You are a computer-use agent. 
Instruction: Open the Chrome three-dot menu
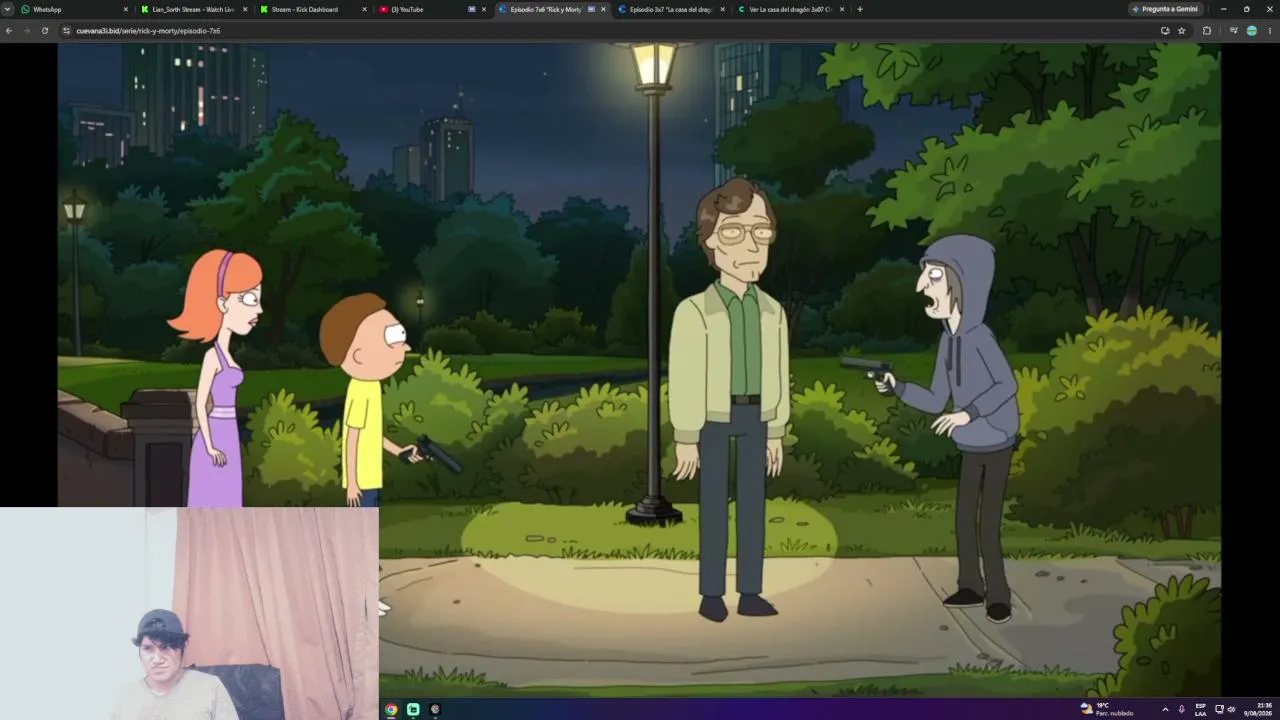click(x=1269, y=31)
